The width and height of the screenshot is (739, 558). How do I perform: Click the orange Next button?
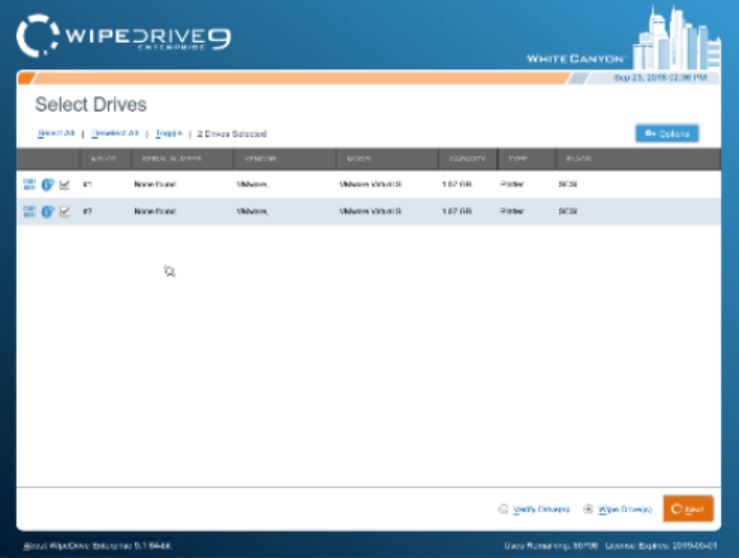click(x=688, y=509)
